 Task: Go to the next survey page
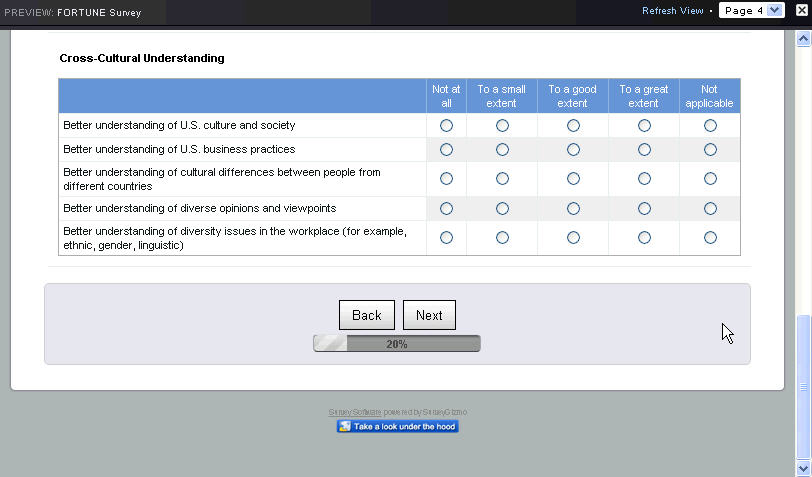(429, 315)
